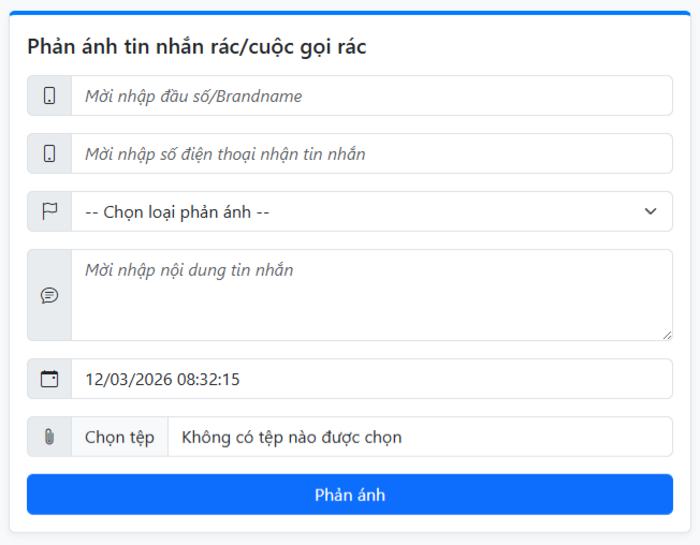Click the blue top border of the card
The width and height of the screenshot is (700, 545).
(x=350, y=13)
